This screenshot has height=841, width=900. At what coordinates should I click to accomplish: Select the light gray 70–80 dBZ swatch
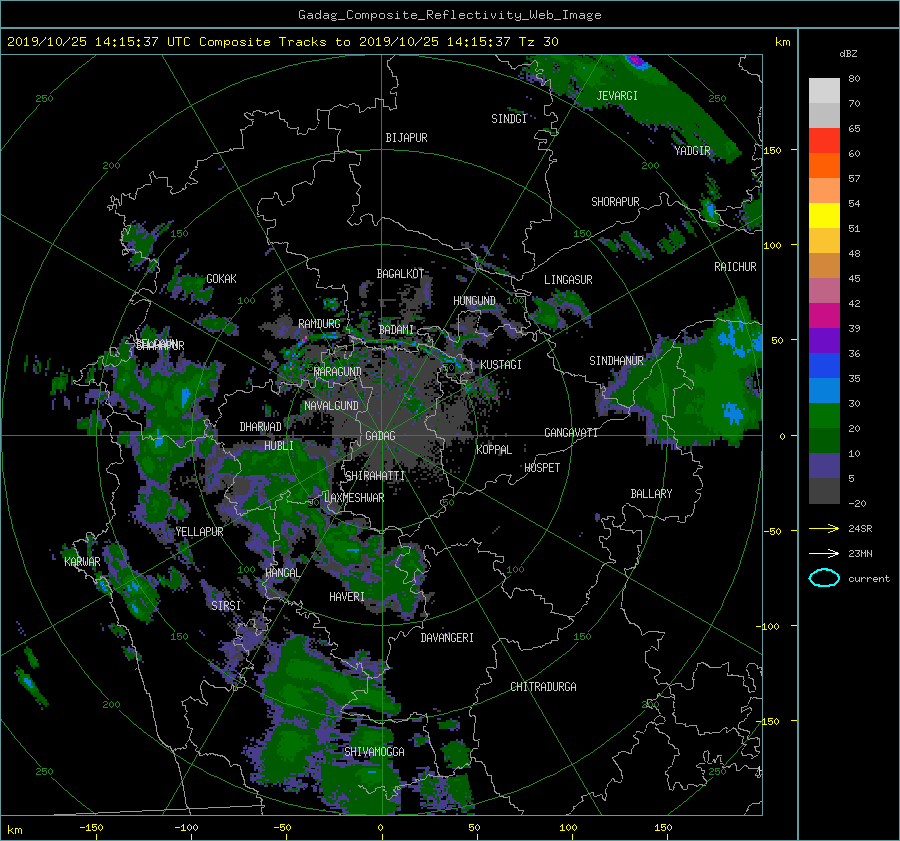(824, 90)
